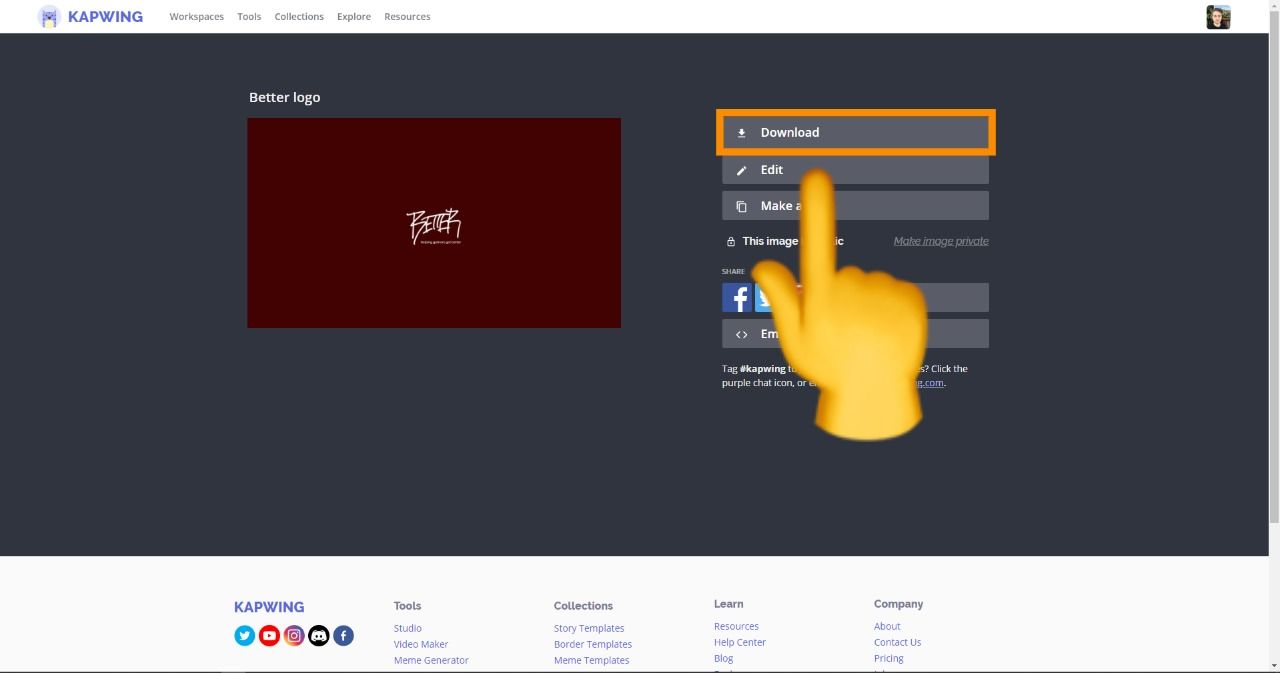
Task: Open Discord icon in footer
Action: pos(319,636)
